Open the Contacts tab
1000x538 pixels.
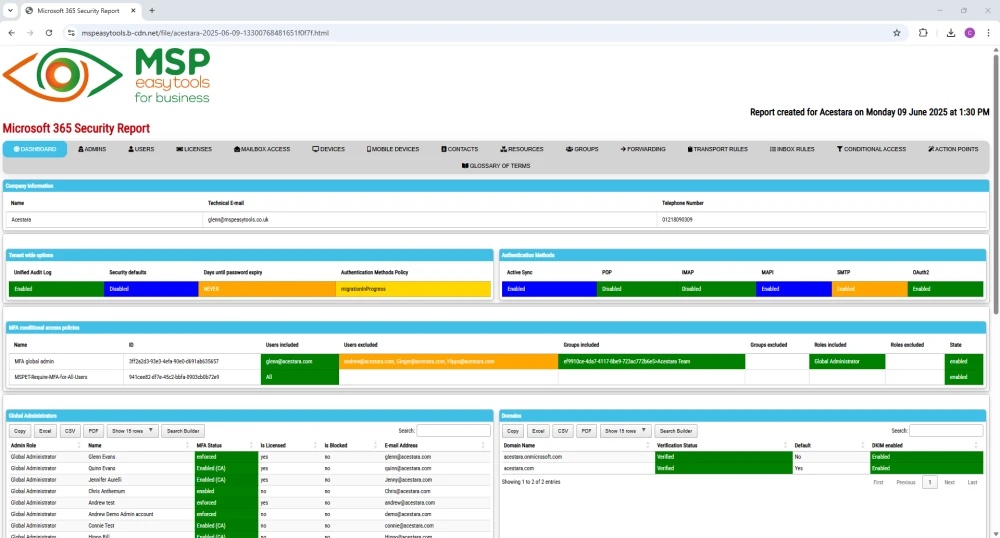tap(460, 149)
